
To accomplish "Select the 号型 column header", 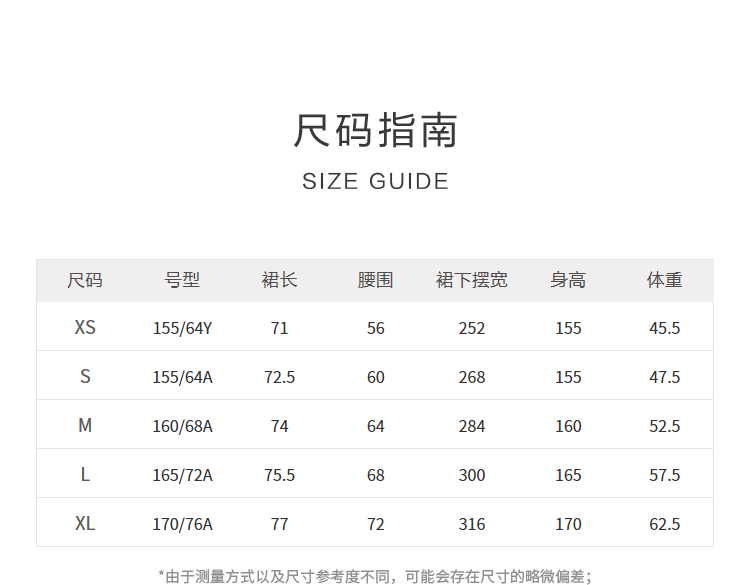I will click(x=182, y=280).
